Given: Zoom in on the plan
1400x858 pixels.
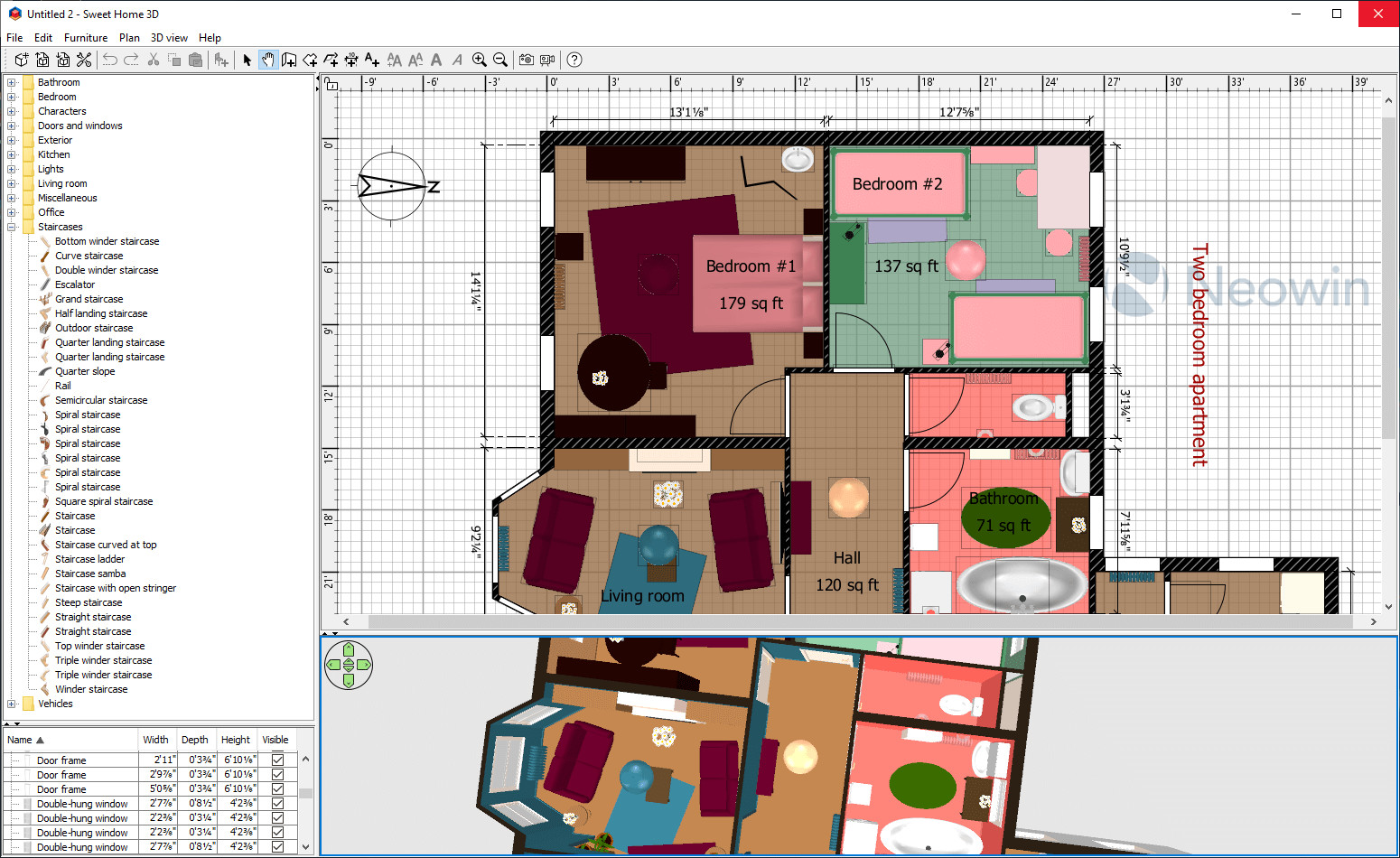Looking at the screenshot, I should (480, 60).
